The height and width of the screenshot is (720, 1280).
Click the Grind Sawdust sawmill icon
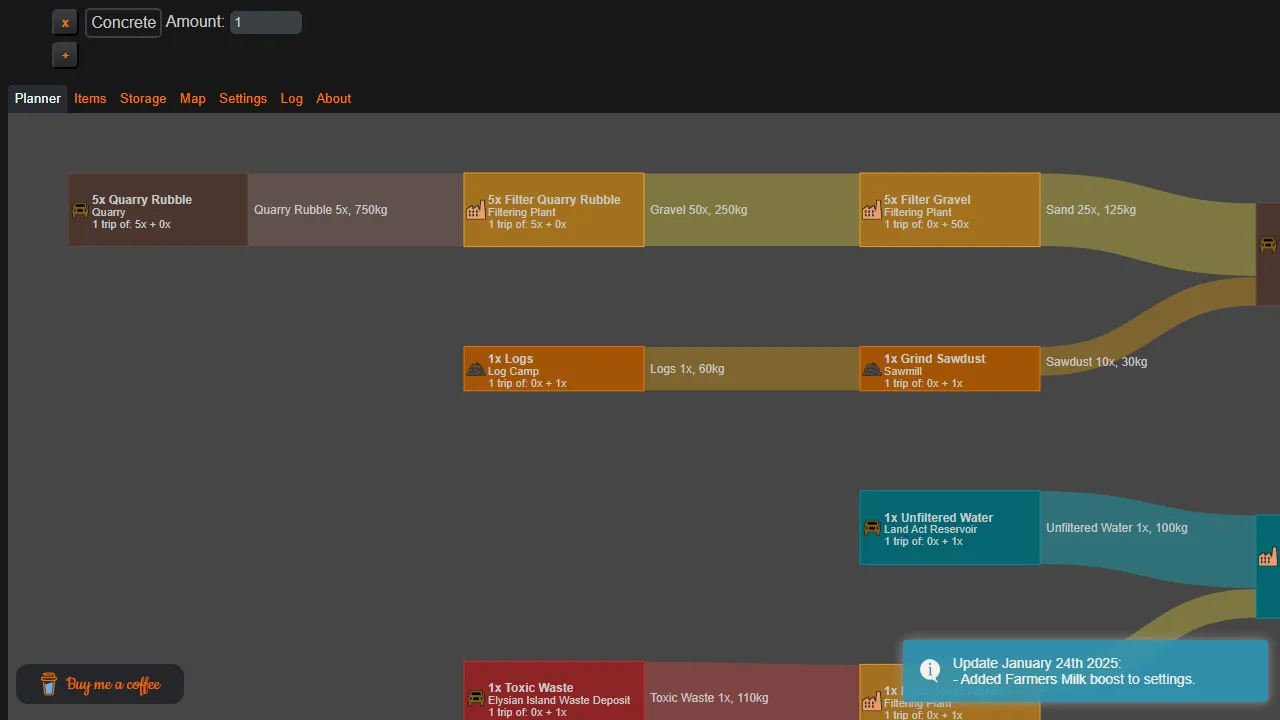point(872,369)
